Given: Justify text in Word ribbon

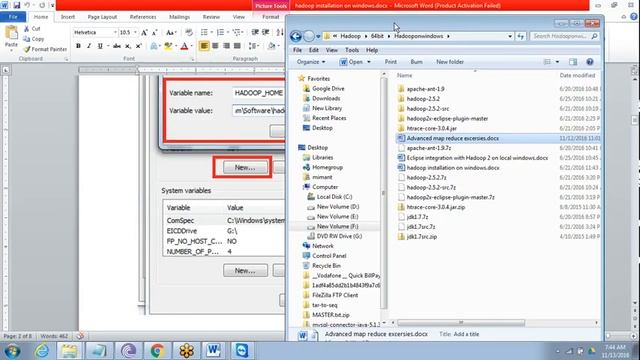Looking at the screenshot, I should point(237,46).
